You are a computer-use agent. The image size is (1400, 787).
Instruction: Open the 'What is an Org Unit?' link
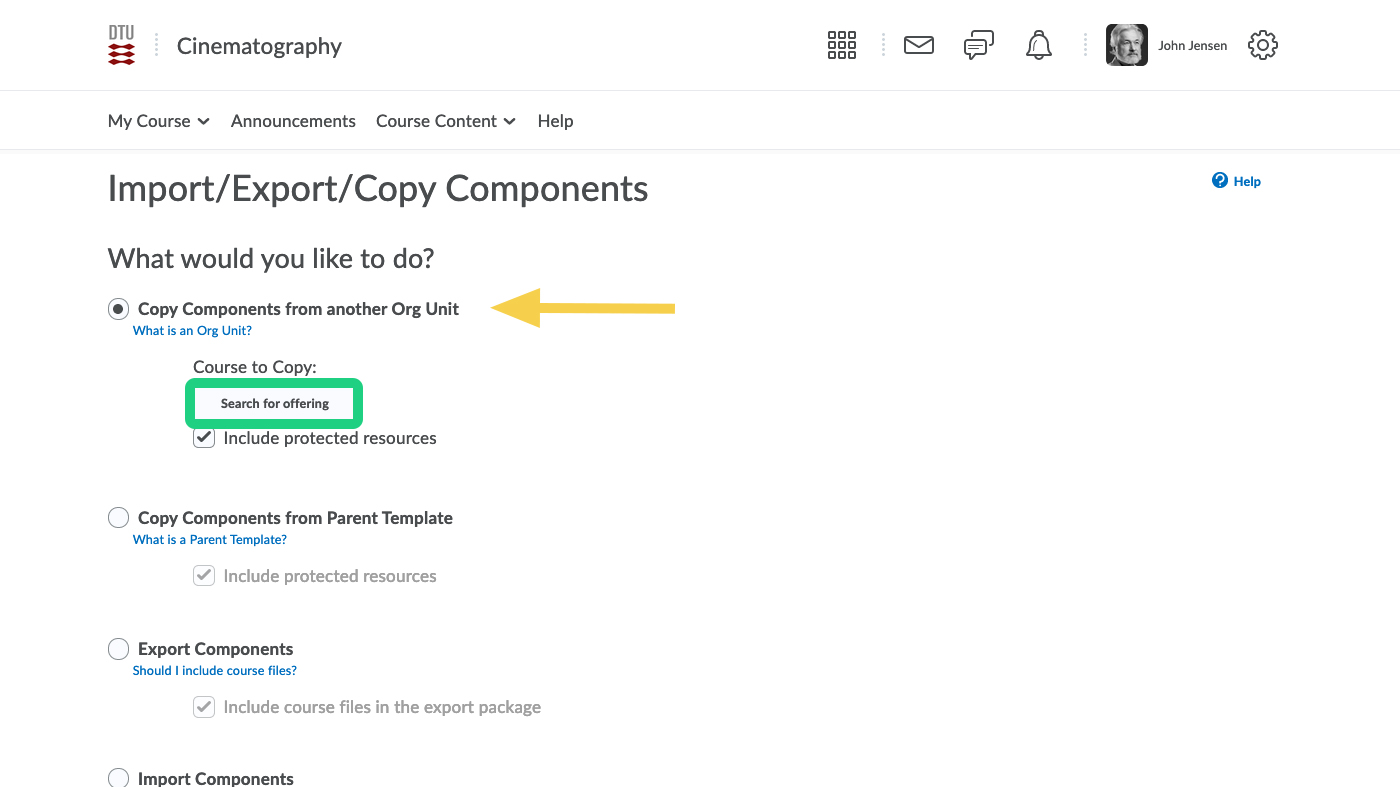(x=192, y=331)
